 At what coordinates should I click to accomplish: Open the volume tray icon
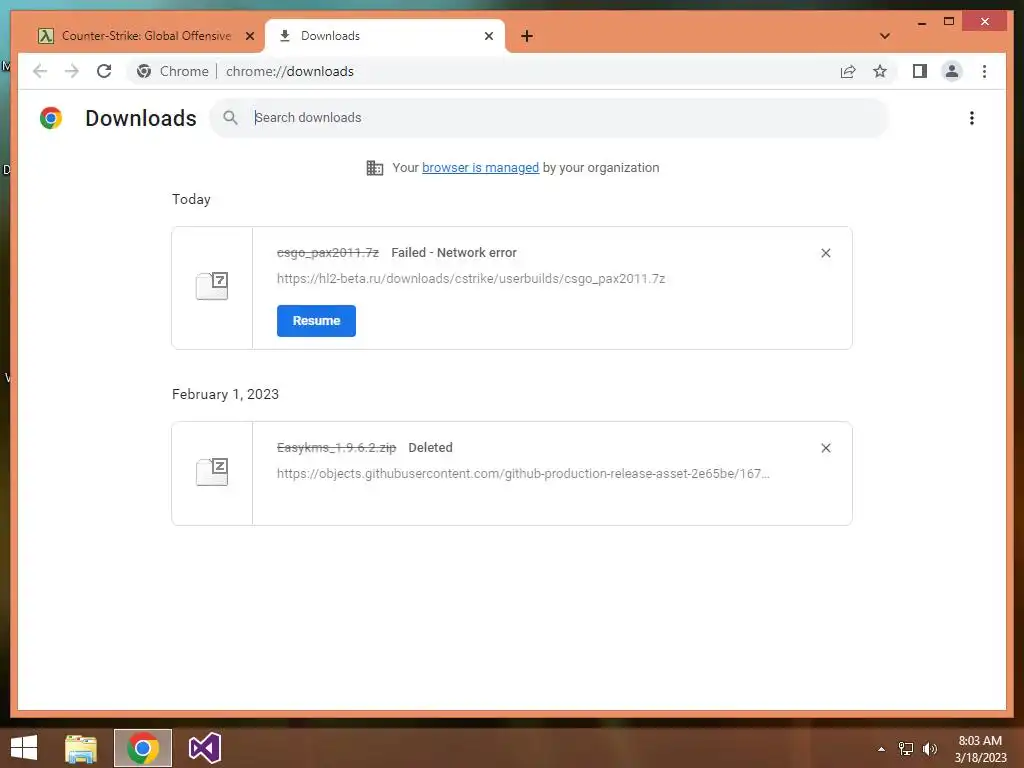pos(929,749)
